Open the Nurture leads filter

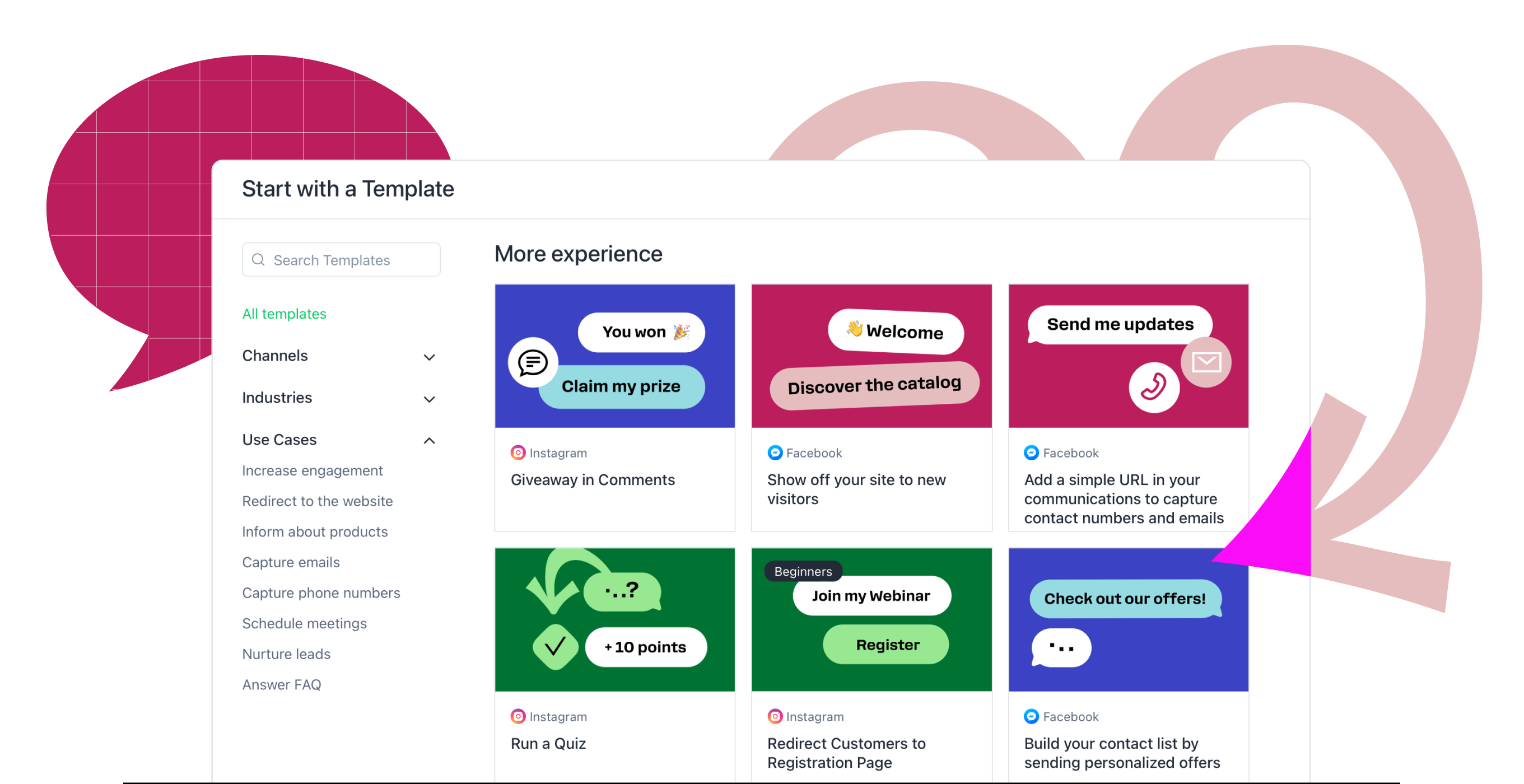[x=286, y=654]
